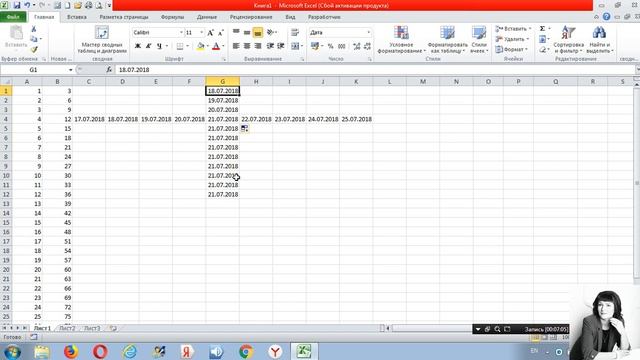
Task: Decrease the indent of cell text
Action: (270, 46)
